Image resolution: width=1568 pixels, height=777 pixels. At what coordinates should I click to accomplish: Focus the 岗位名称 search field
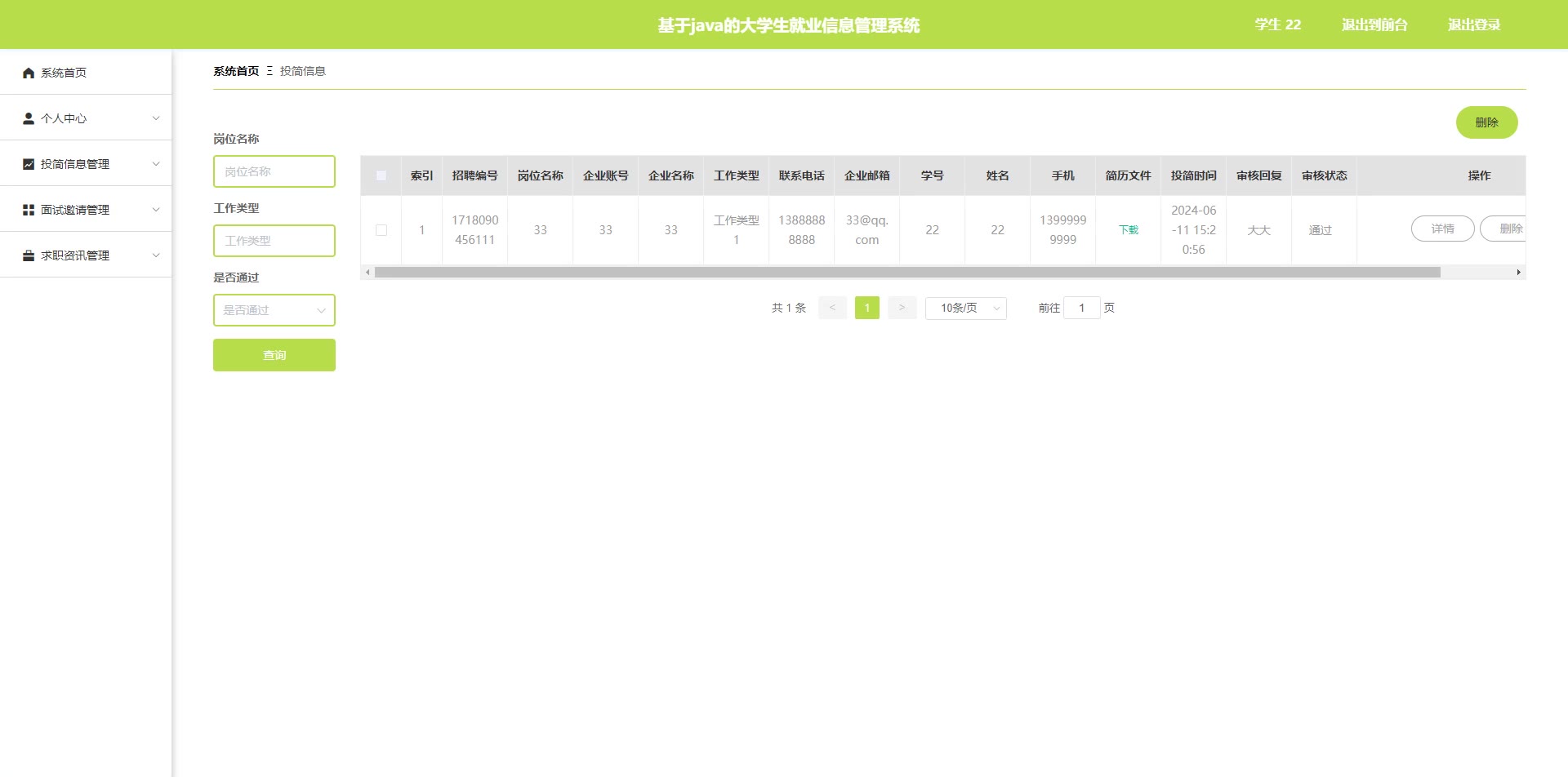274,171
